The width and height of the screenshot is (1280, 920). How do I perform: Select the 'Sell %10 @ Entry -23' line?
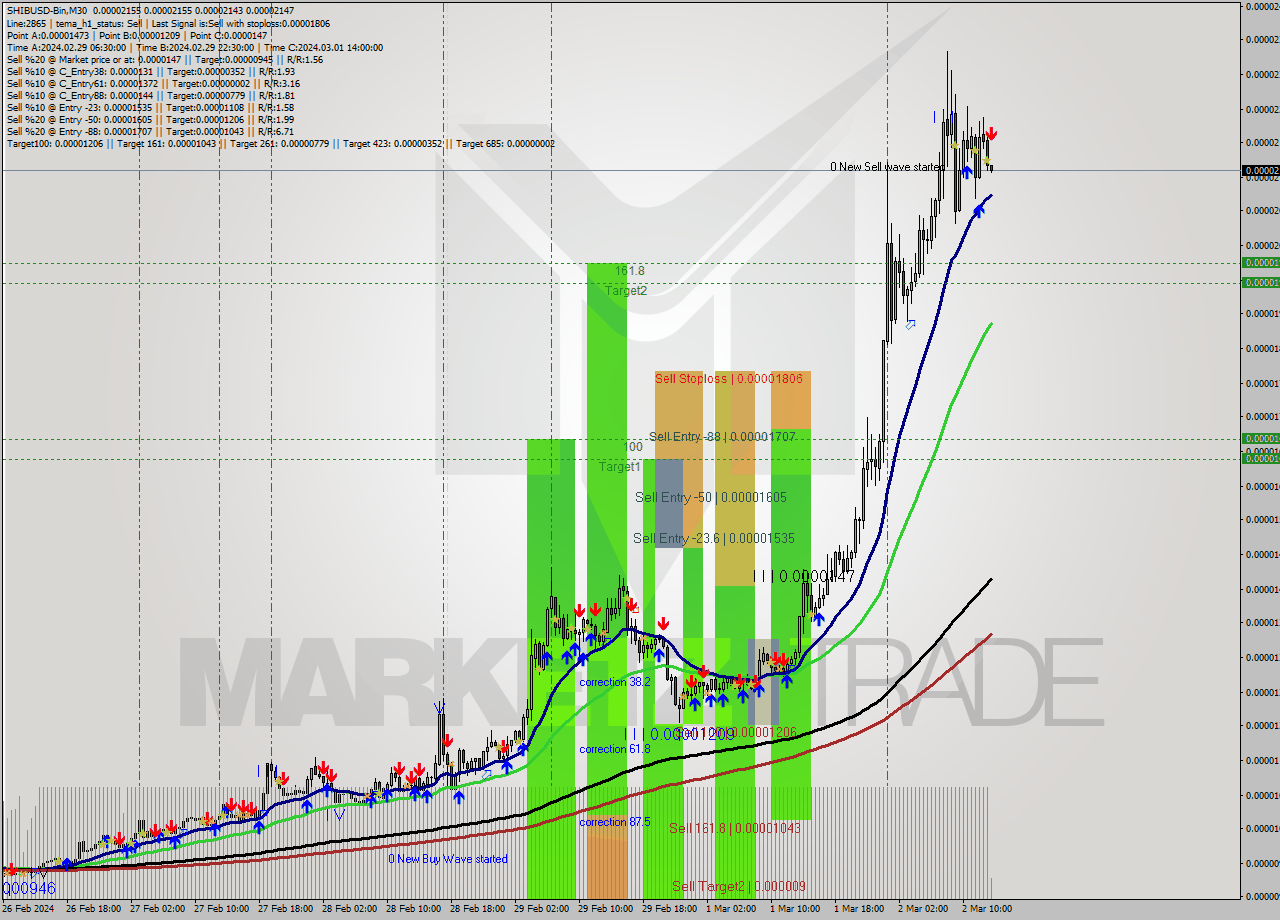[x=150, y=107]
